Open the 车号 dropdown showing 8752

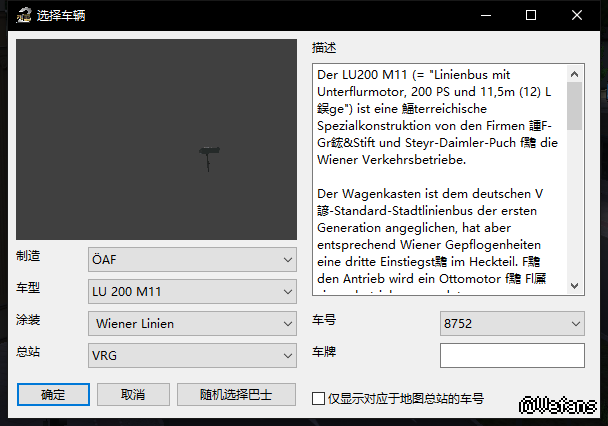(512, 323)
